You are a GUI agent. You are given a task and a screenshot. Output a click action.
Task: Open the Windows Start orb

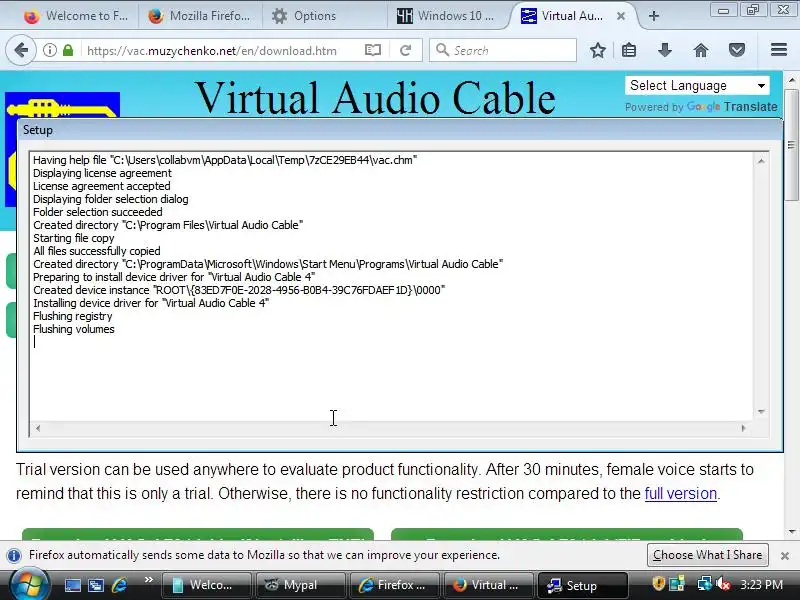[29, 585]
